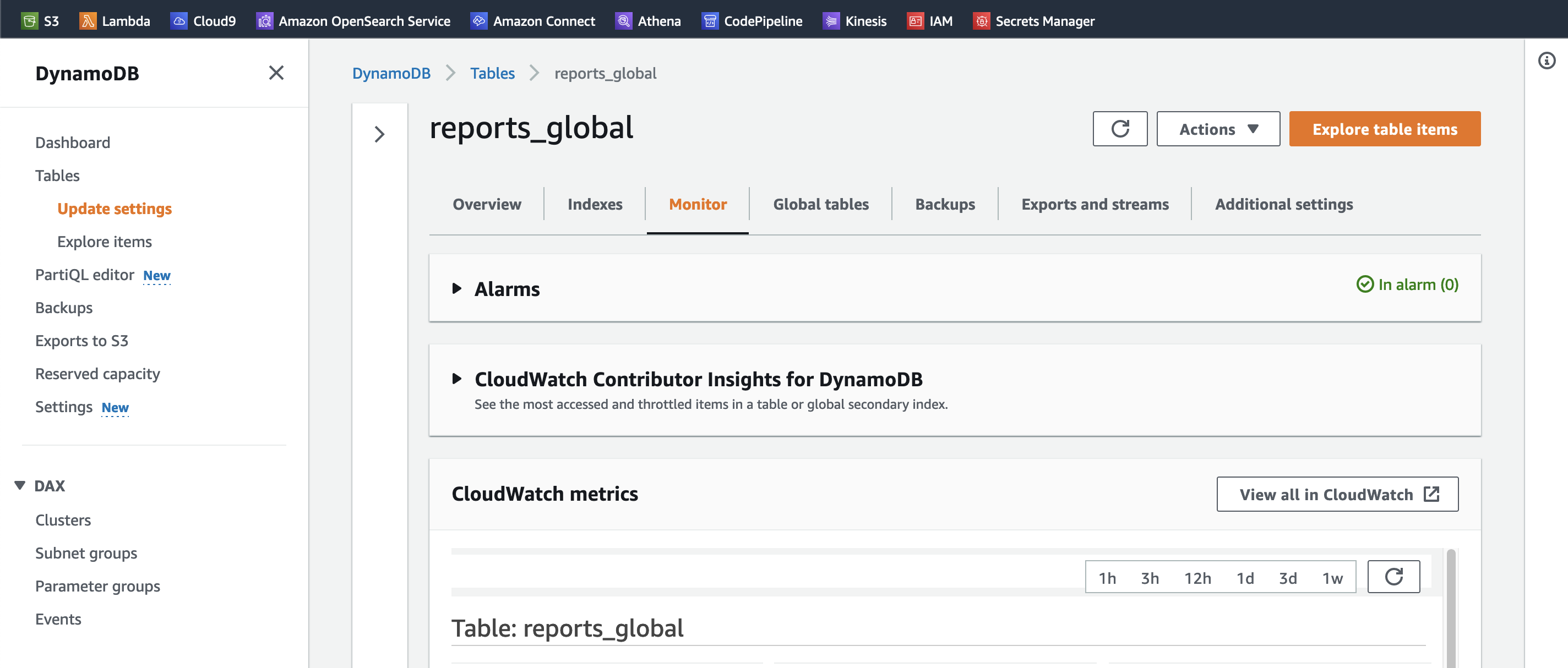This screenshot has height=668, width=1568.
Task: Open DAX Clusters in the sidebar
Action: click(63, 520)
